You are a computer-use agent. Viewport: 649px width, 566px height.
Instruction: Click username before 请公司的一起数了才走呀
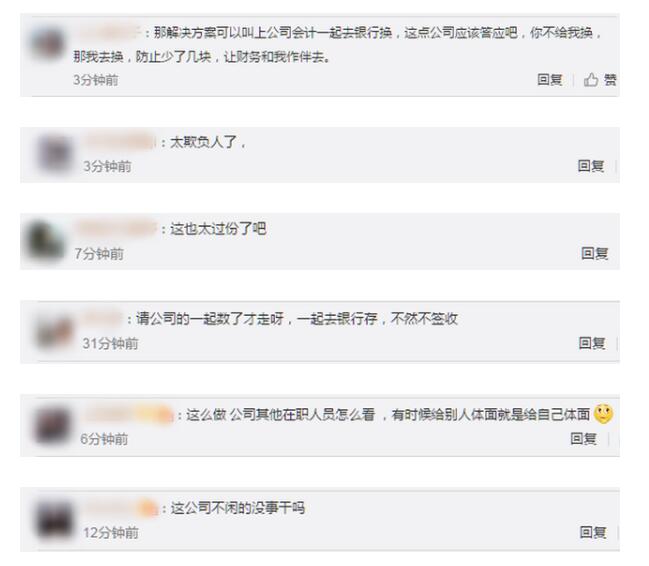(103, 318)
